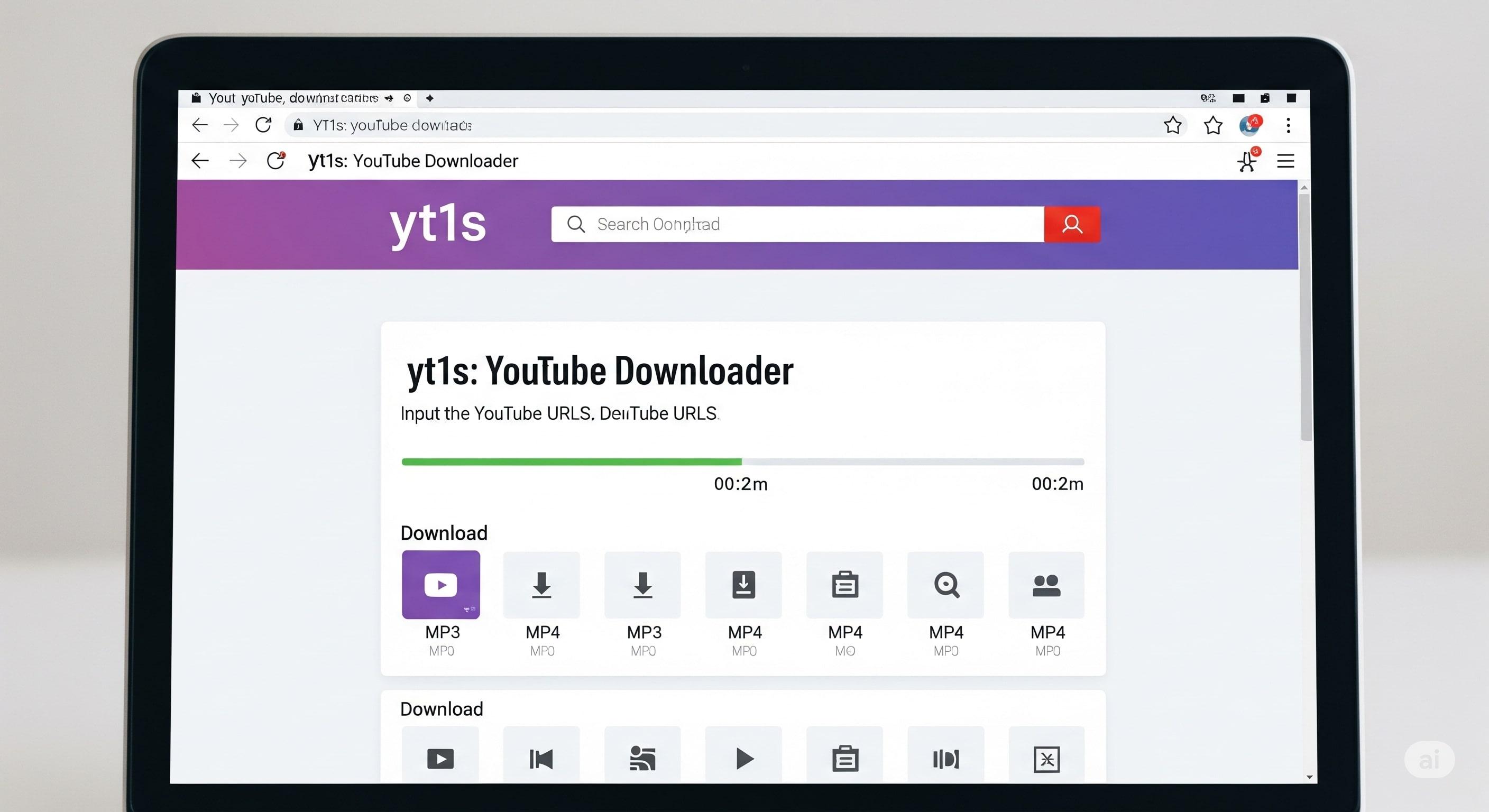Click the bars equalizer icon in second row
This screenshot has height=812, width=1489.
click(945, 758)
